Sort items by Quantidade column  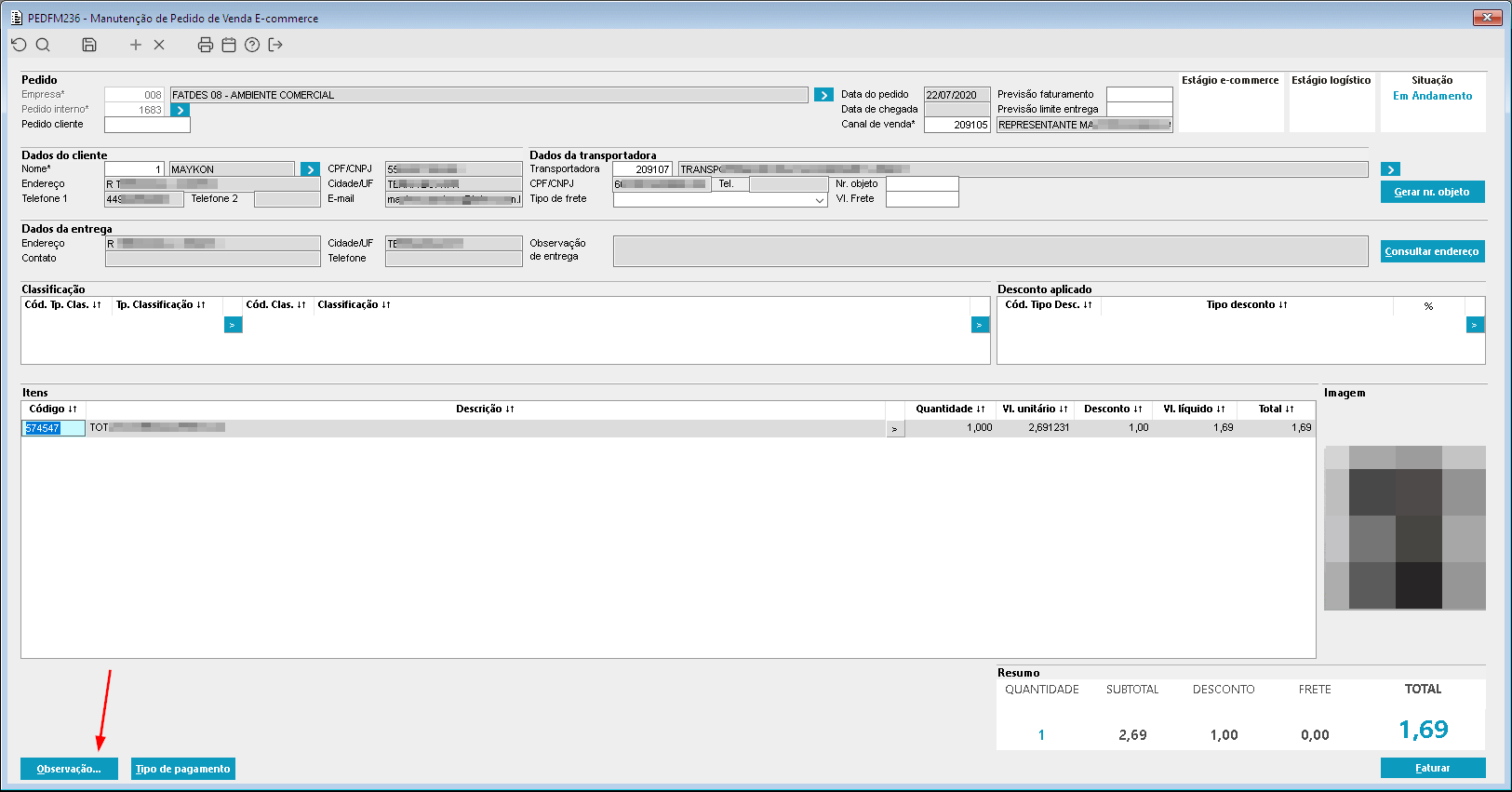(x=950, y=409)
